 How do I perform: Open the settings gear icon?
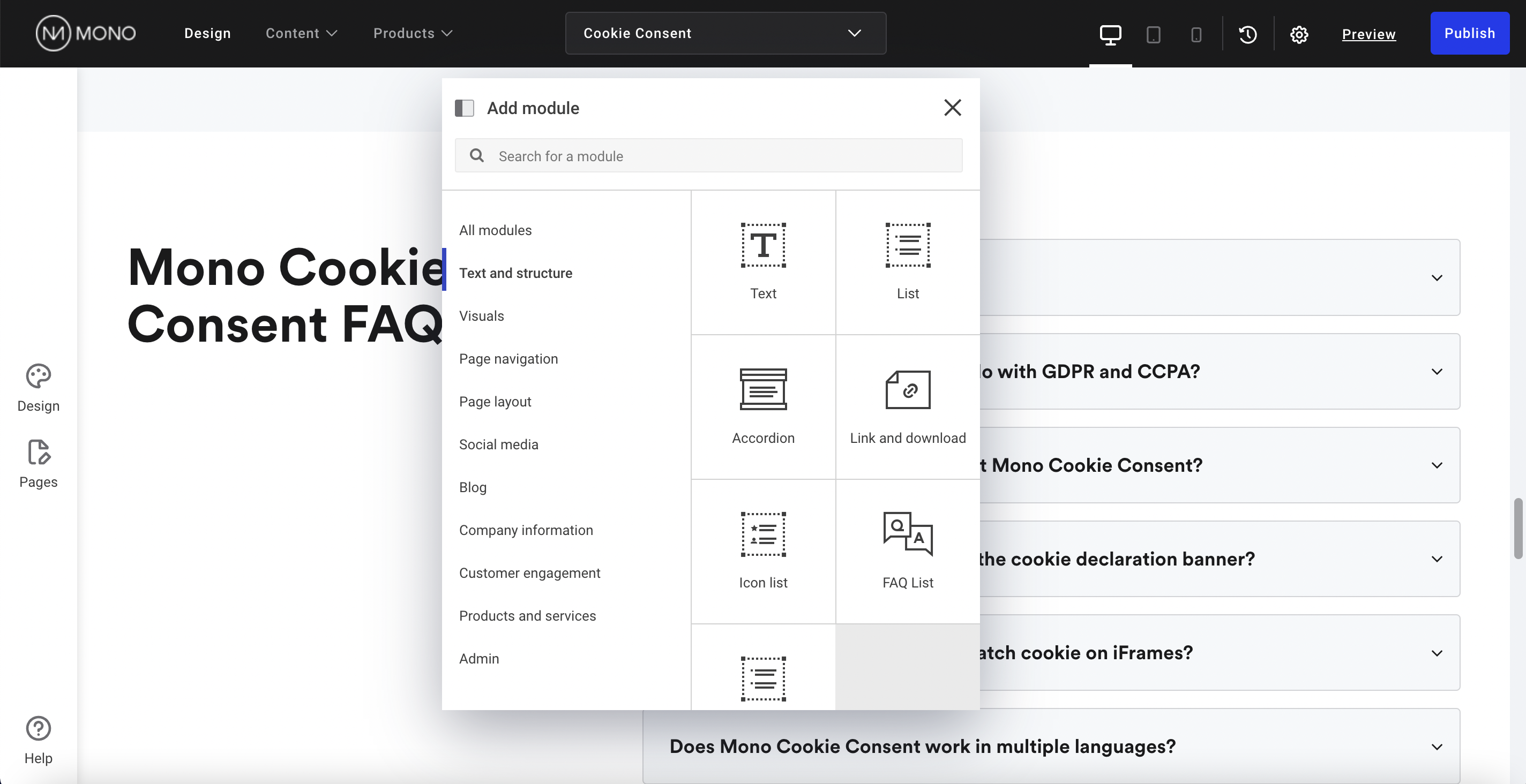click(1299, 34)
